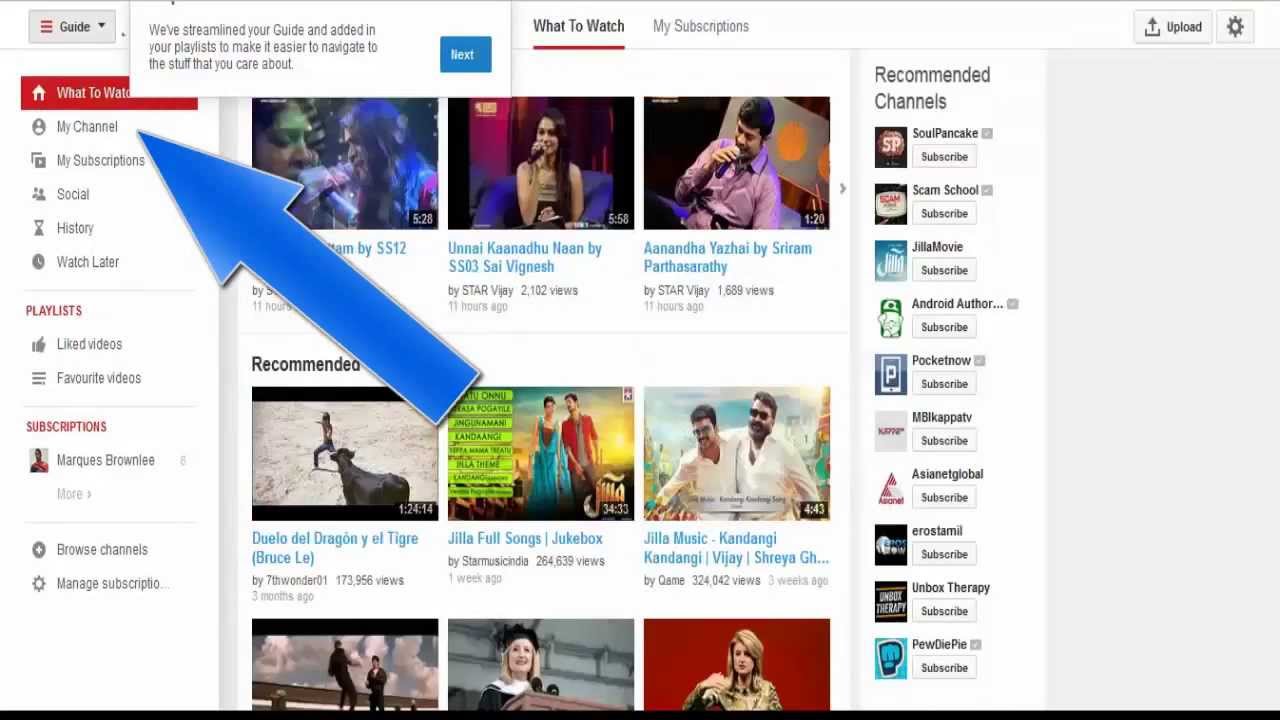The height and width of the screenshot is (720, 1280).
Task: Click the Favourite videos list icon
Action: click(x=39, y=378)
